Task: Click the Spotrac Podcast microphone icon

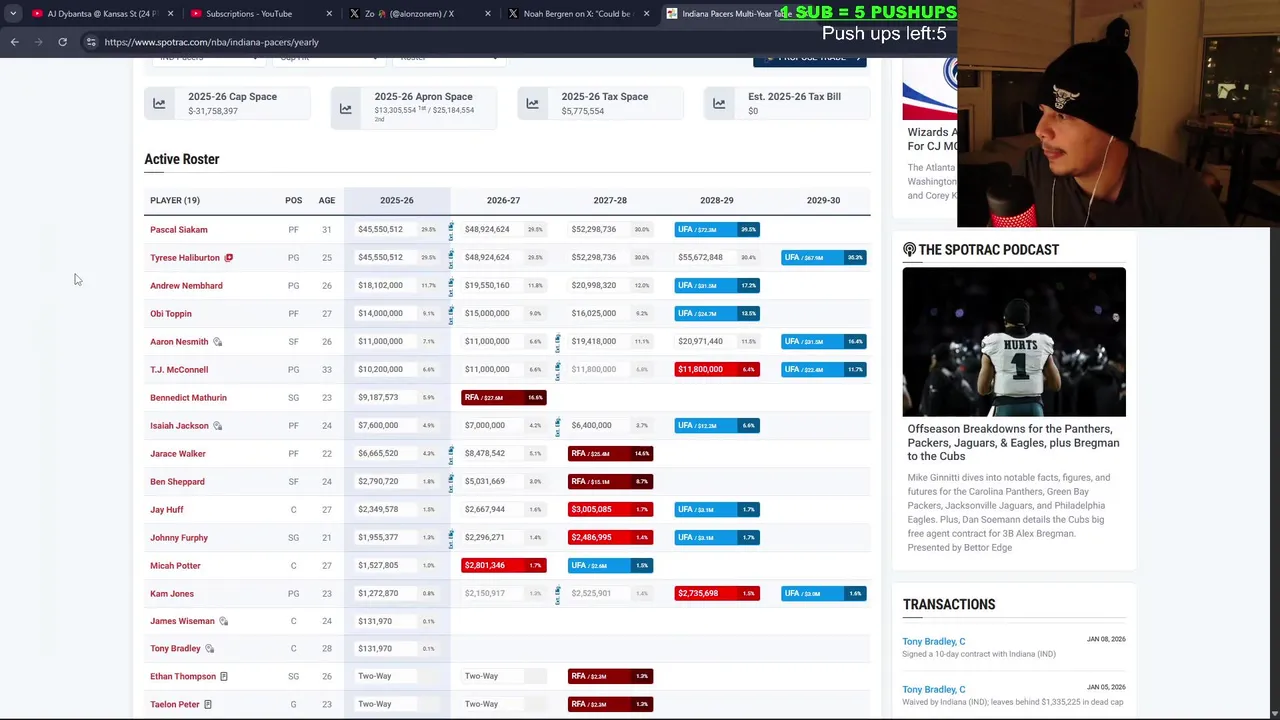Action: [909, 250]
